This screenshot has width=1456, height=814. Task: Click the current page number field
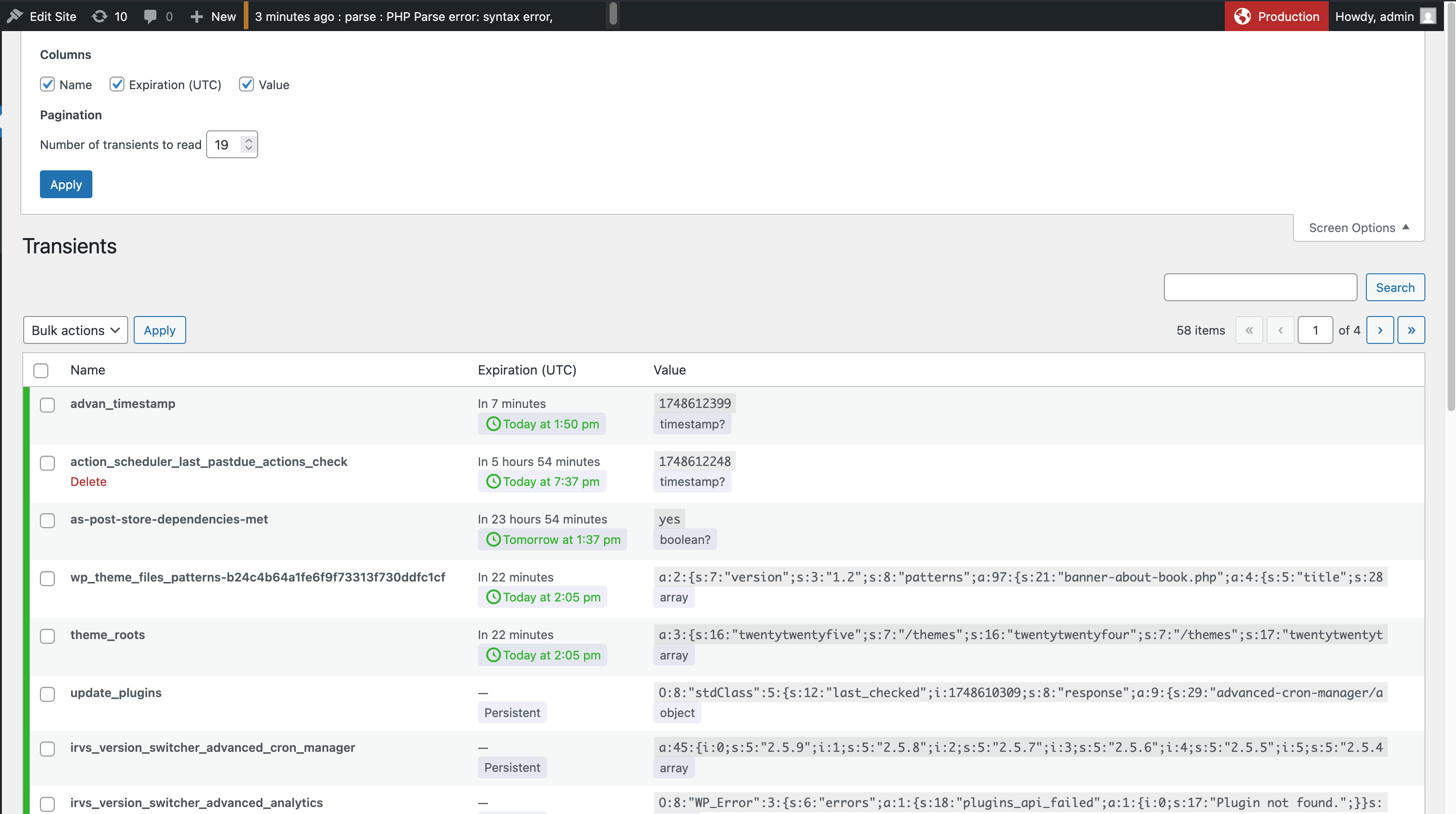coord(1315,330)
